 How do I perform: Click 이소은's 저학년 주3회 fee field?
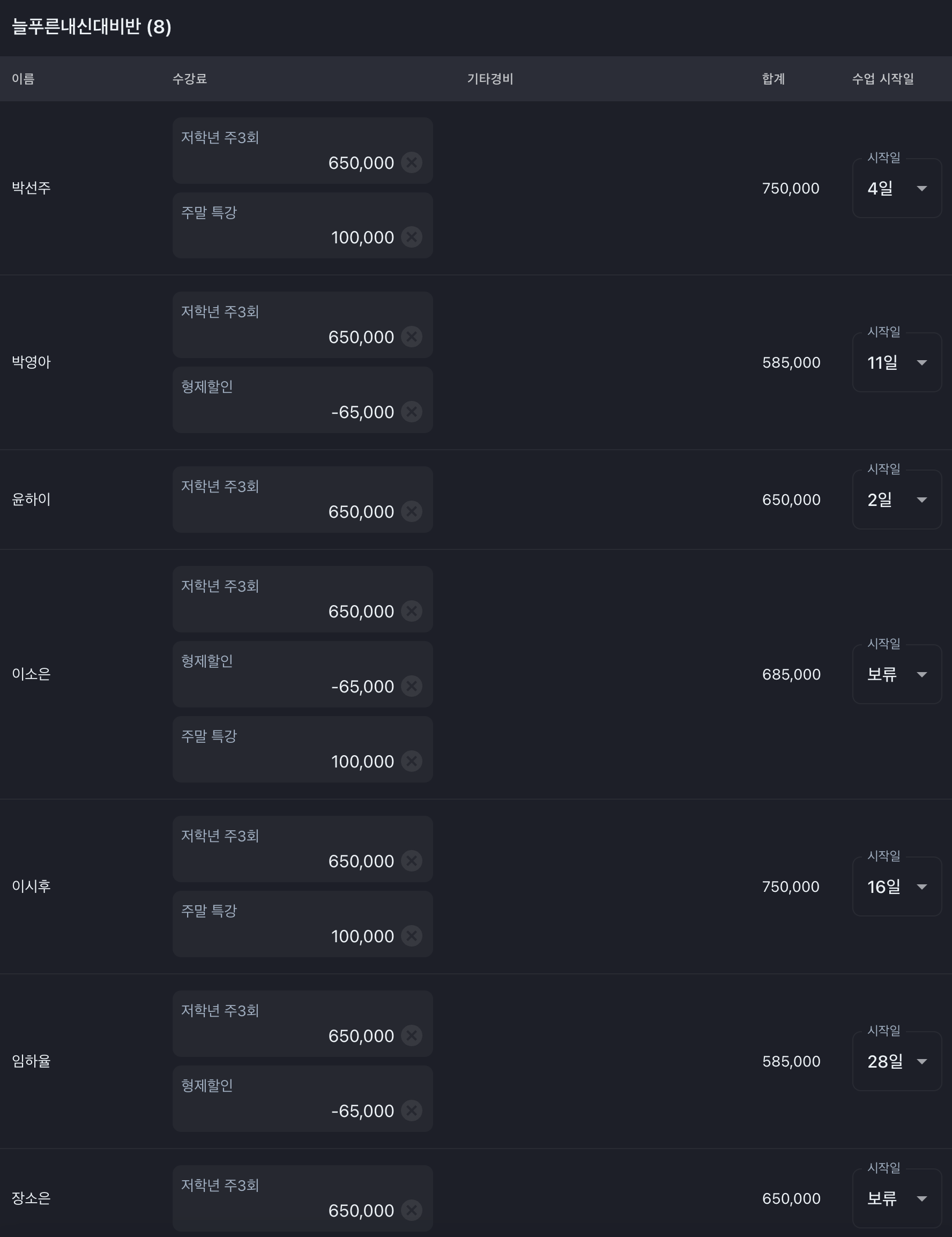click(303, 599)
